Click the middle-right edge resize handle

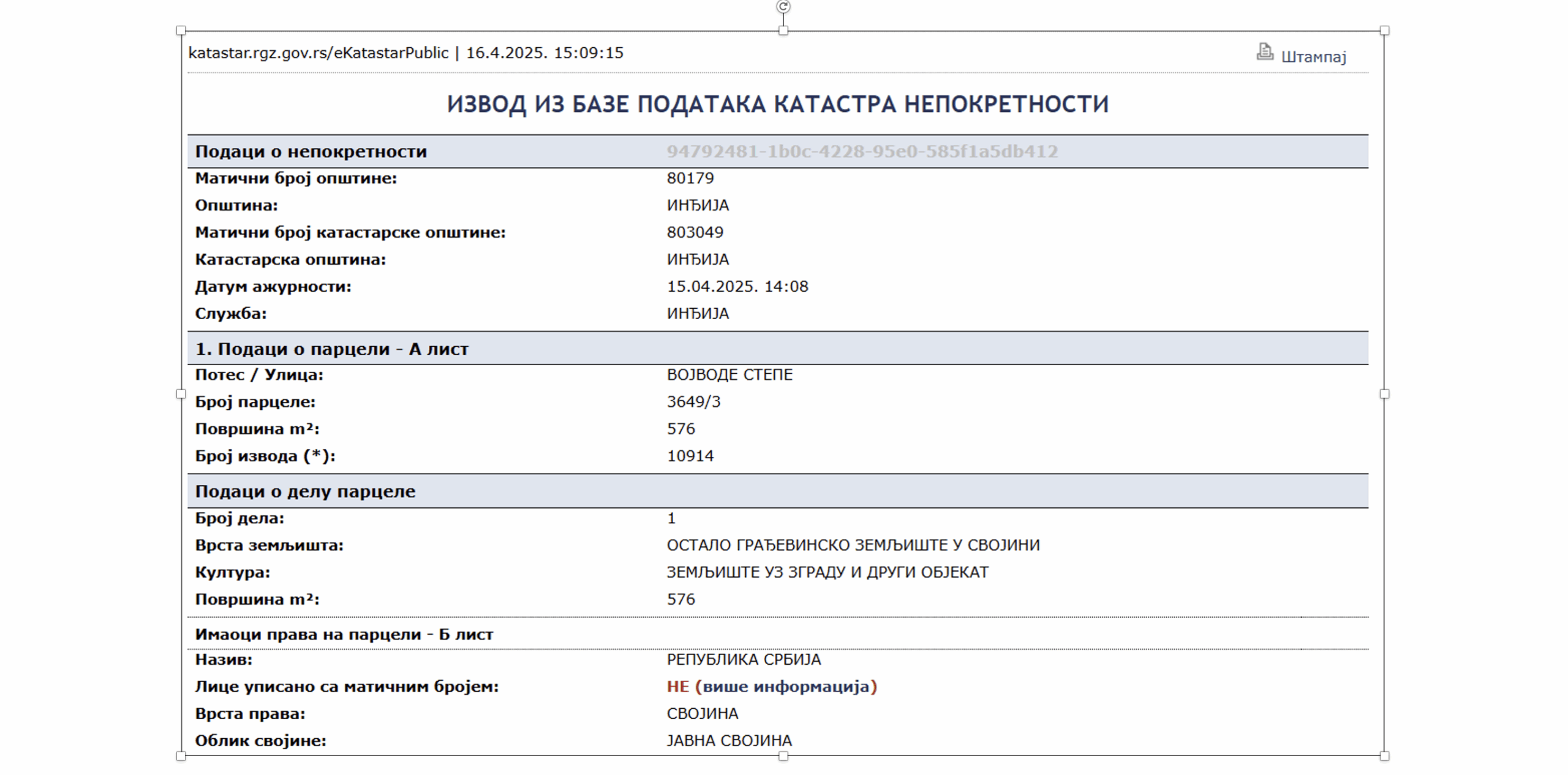point(1384,394)
